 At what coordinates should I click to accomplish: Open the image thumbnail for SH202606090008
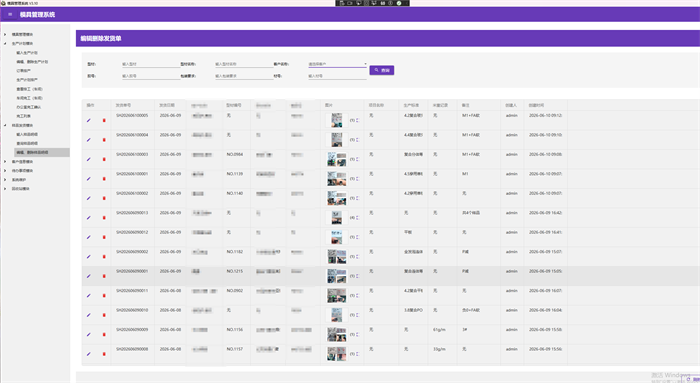[x=337, y=354]
